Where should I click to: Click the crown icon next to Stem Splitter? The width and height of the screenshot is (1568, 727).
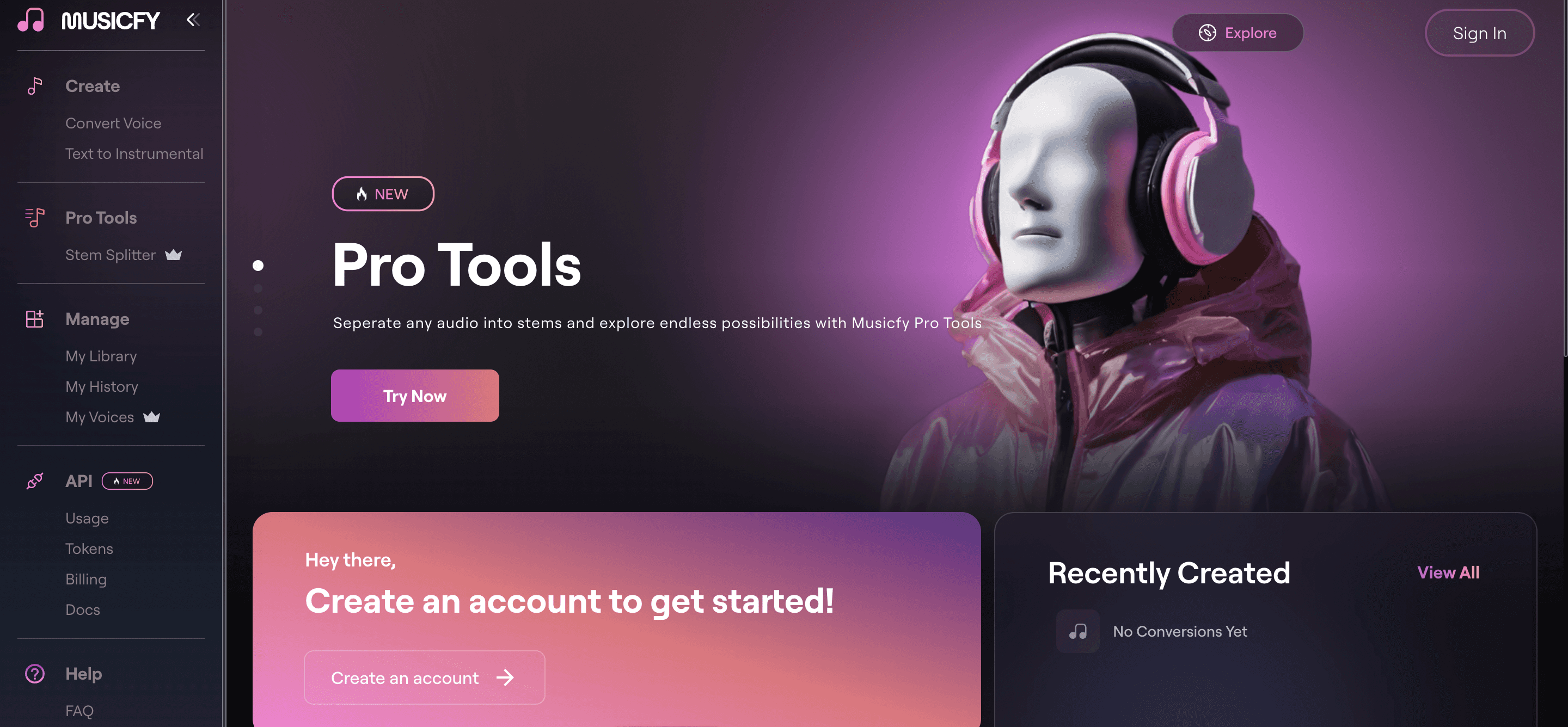coord(173,254)
